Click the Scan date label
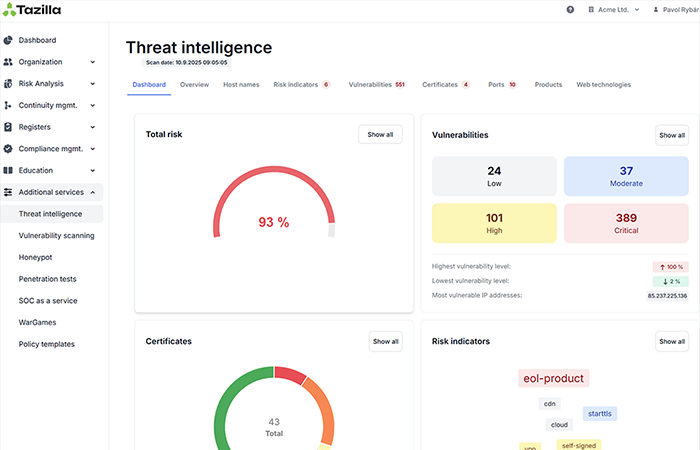700x450 pixels. (187, 62)
